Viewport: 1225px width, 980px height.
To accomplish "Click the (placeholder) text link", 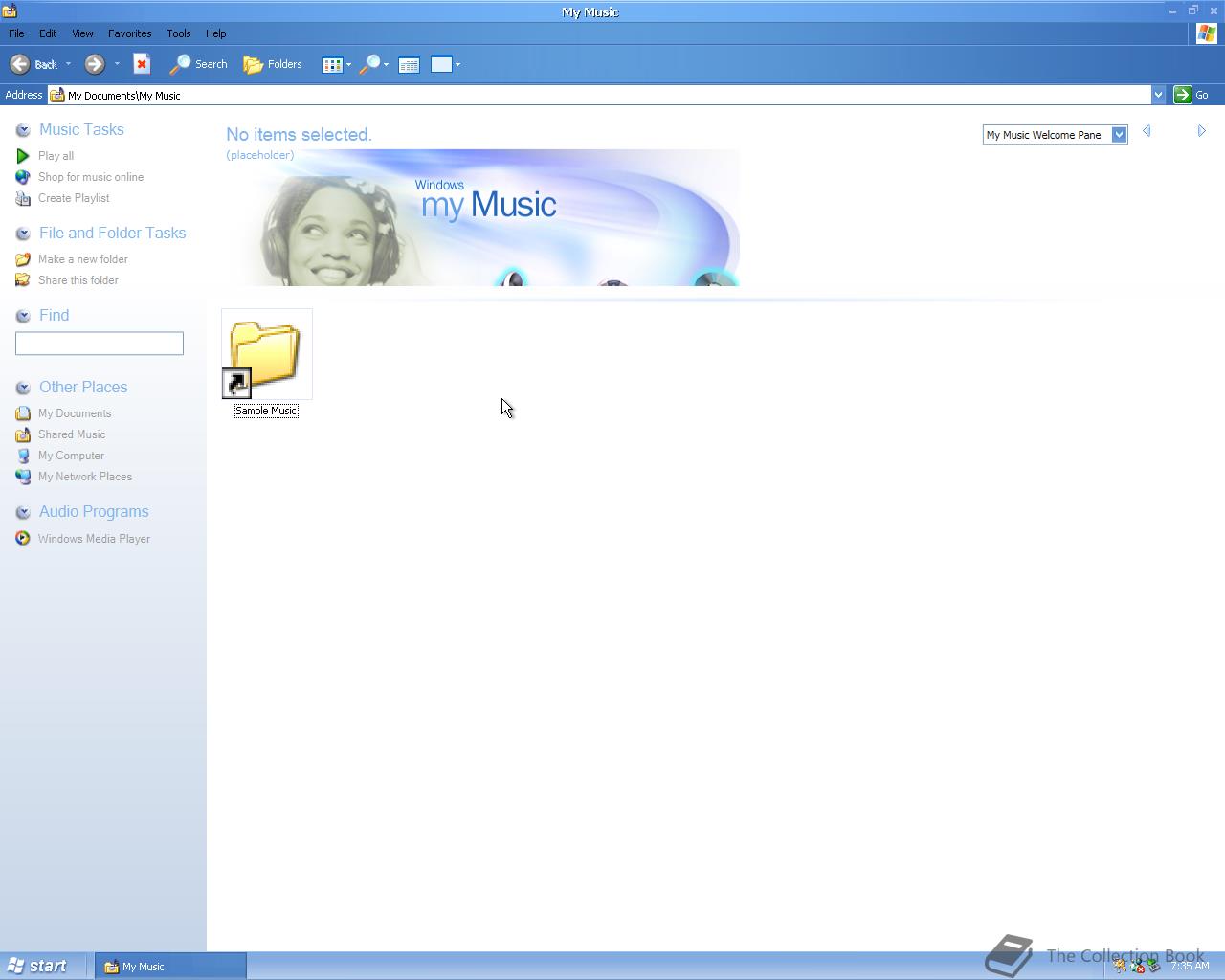I will 260,155.
